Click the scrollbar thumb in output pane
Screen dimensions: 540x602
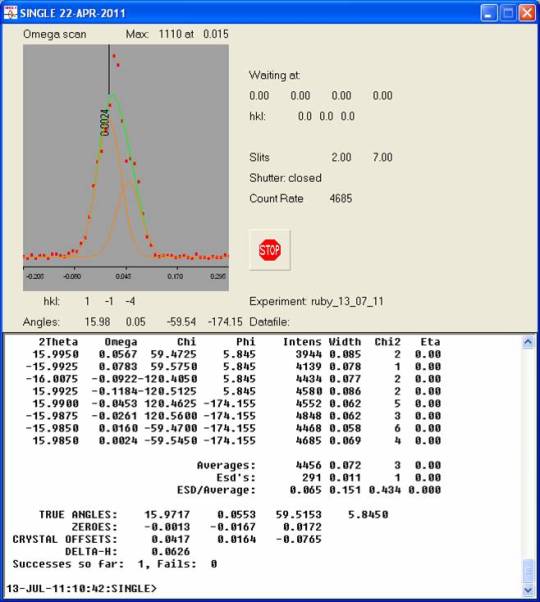(x=528, y=571)
